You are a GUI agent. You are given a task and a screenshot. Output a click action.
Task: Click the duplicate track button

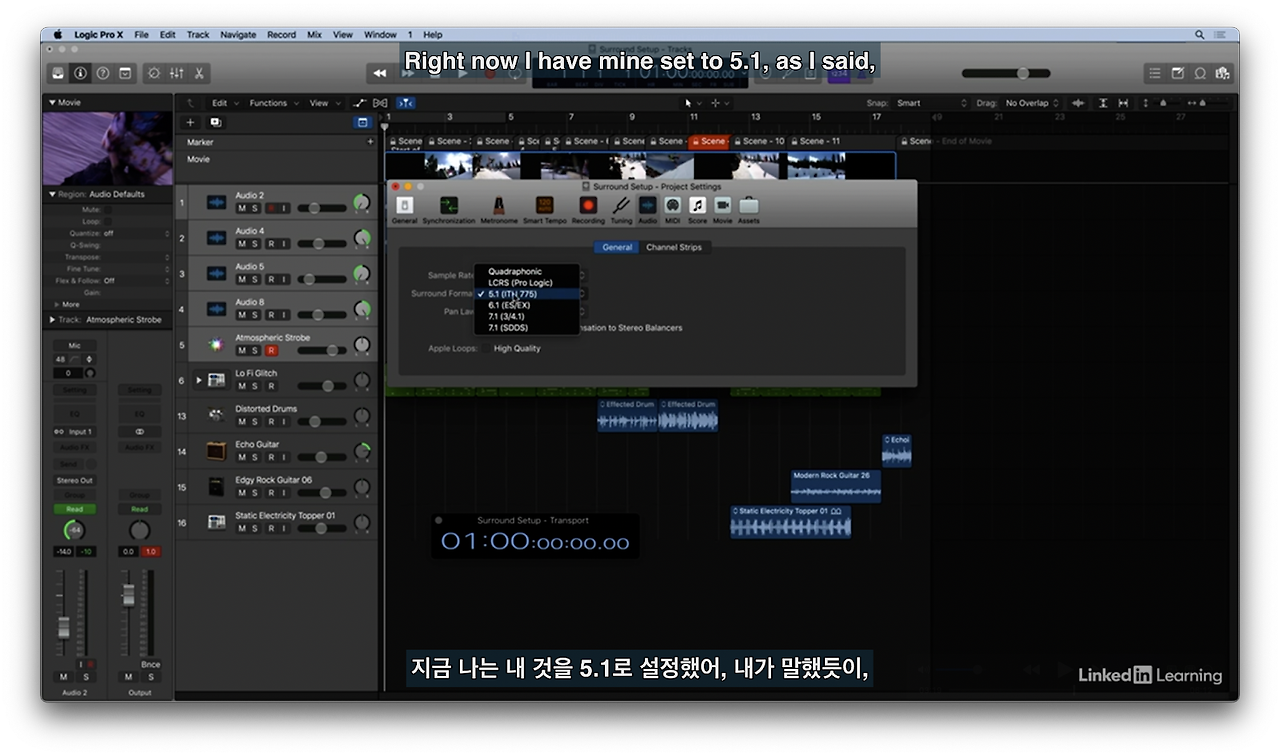tap(215, 122)
